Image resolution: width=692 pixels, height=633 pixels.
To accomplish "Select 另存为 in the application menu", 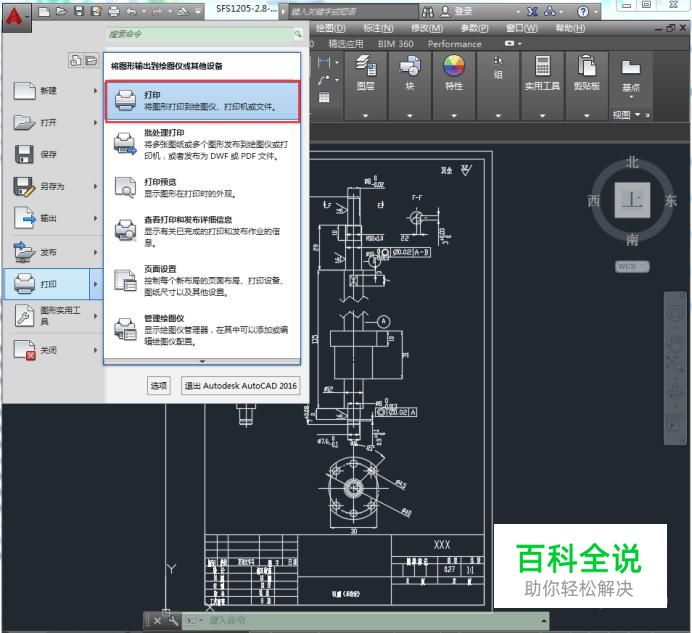I will point(53,187).
